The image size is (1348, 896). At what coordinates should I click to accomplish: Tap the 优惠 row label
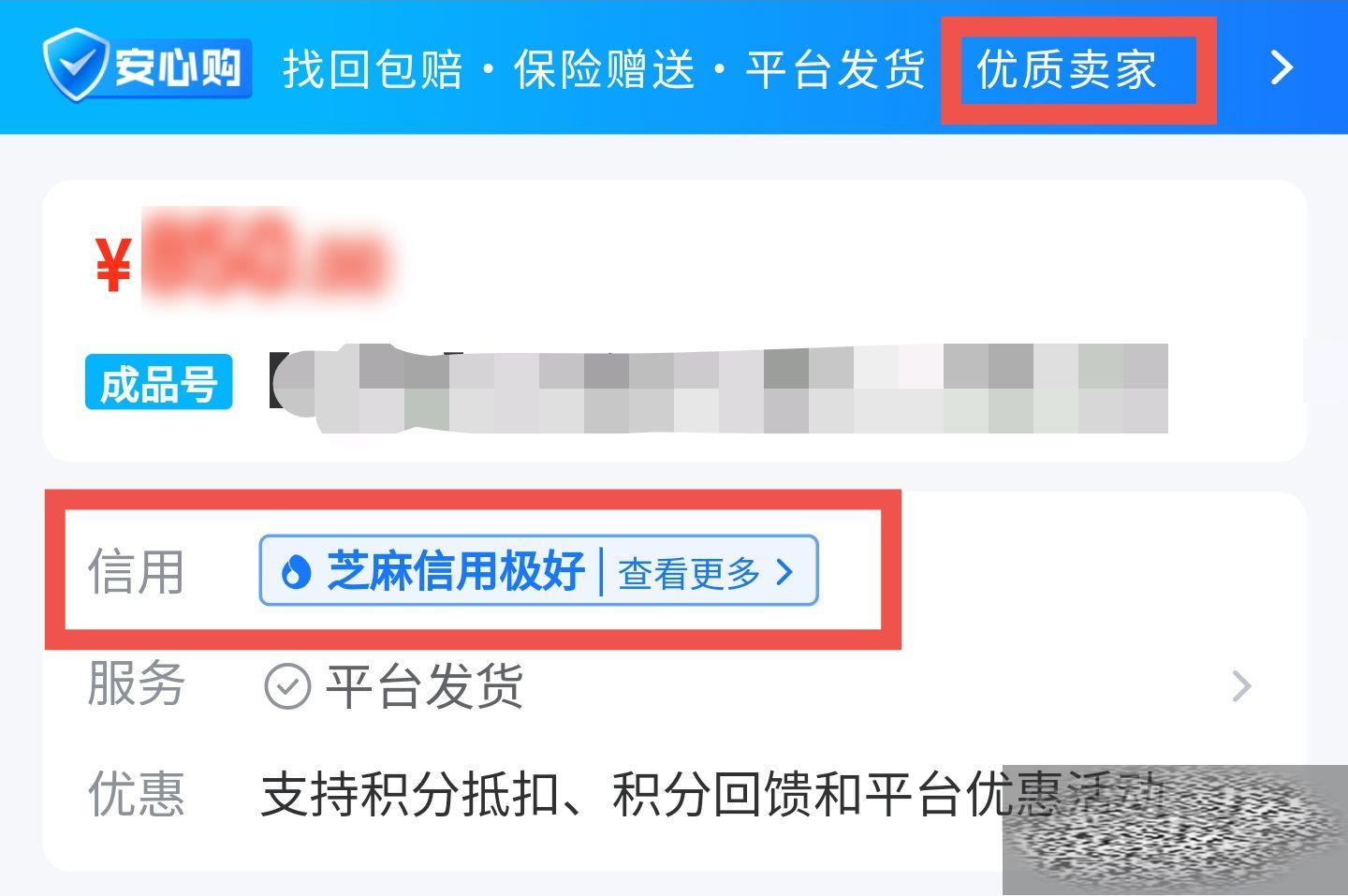(x=136, y=794)
